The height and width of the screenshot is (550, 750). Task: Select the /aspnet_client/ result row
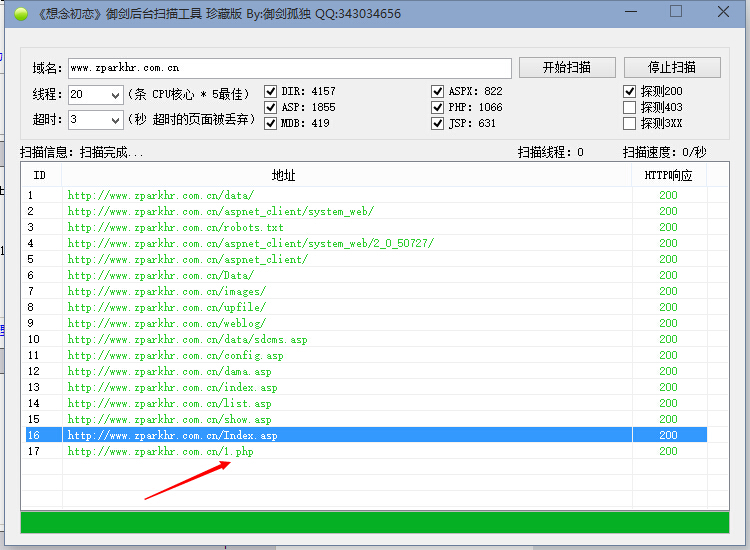pos(366,259)
